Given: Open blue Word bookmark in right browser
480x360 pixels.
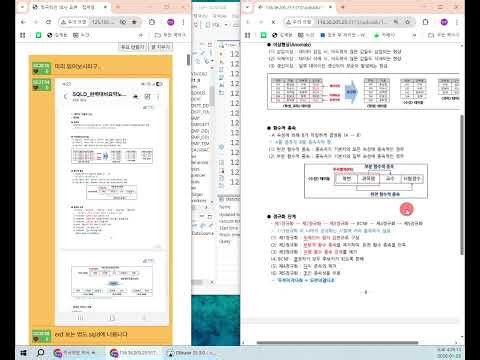Looking at the screenshot, I should [343, 35].
